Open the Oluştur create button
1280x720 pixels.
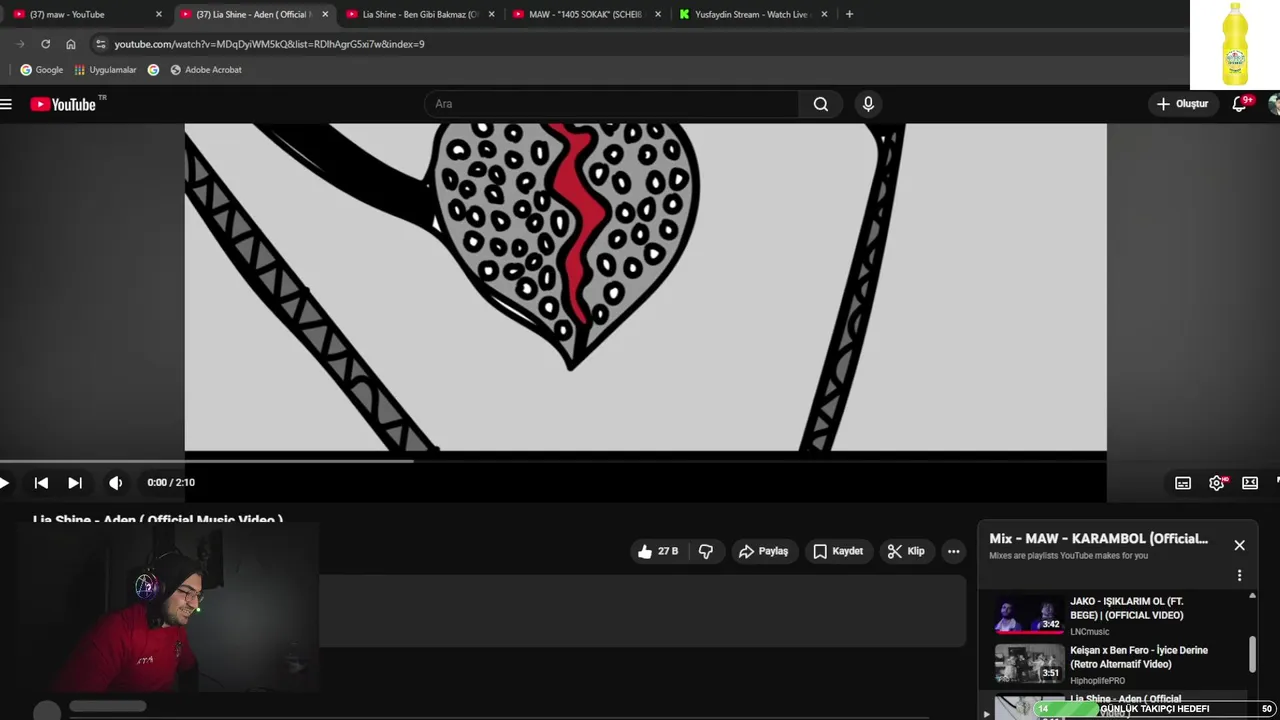click(x=1183, y=104)
